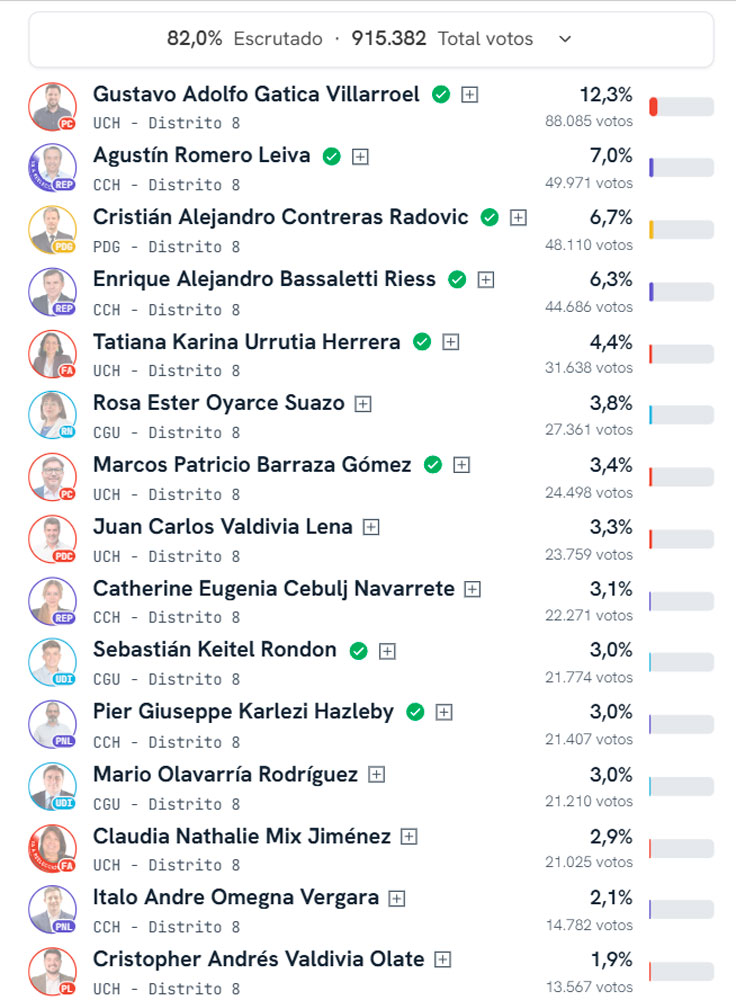The height and width of the screenshot is (1000, 736).
Task: Click Catherine Cebulj Navarrete's profile picture
Action: (x=52, y=602)
